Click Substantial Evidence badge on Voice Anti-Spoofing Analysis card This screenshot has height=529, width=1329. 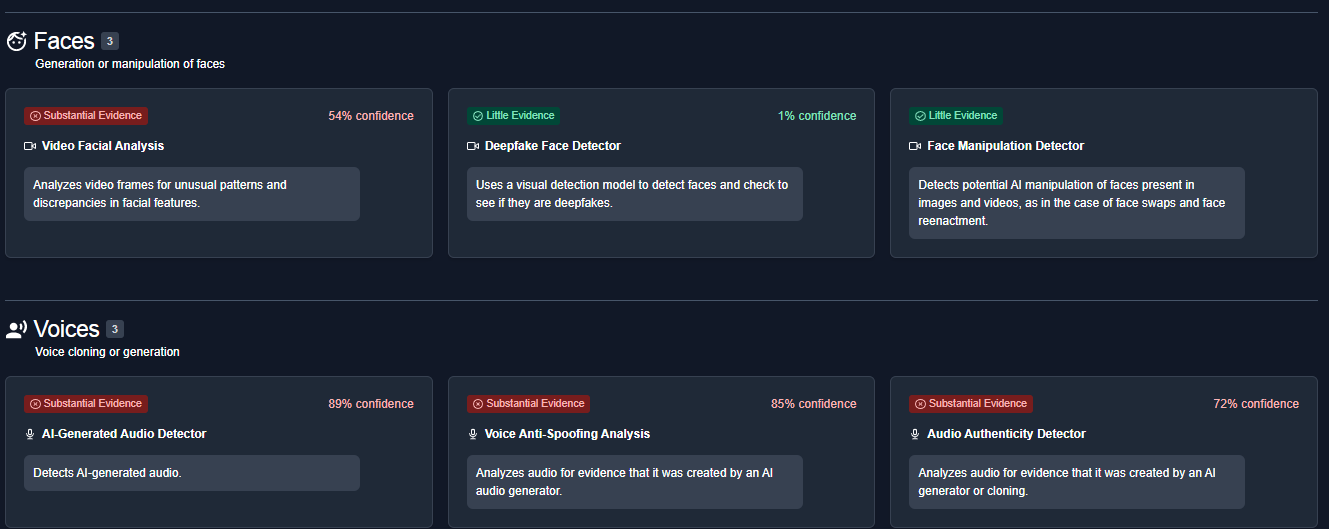[x=528, y=404]
